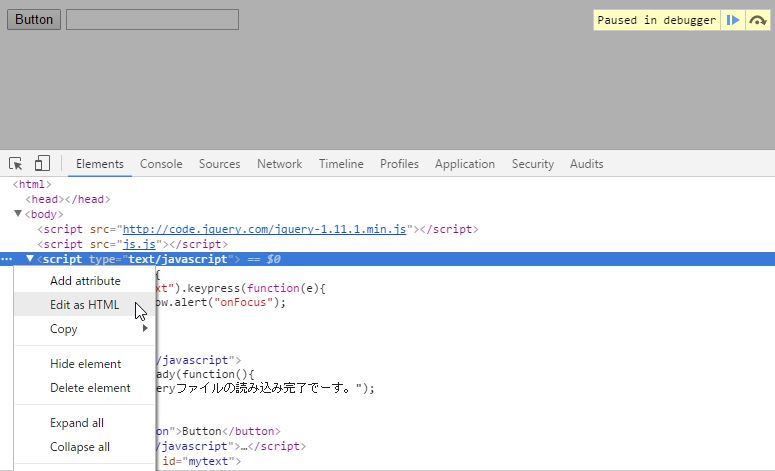The width and height of the screenshot is (775, 471).
Task: Select Edit as HTML menu entry
Action: [x=85, y=304]
